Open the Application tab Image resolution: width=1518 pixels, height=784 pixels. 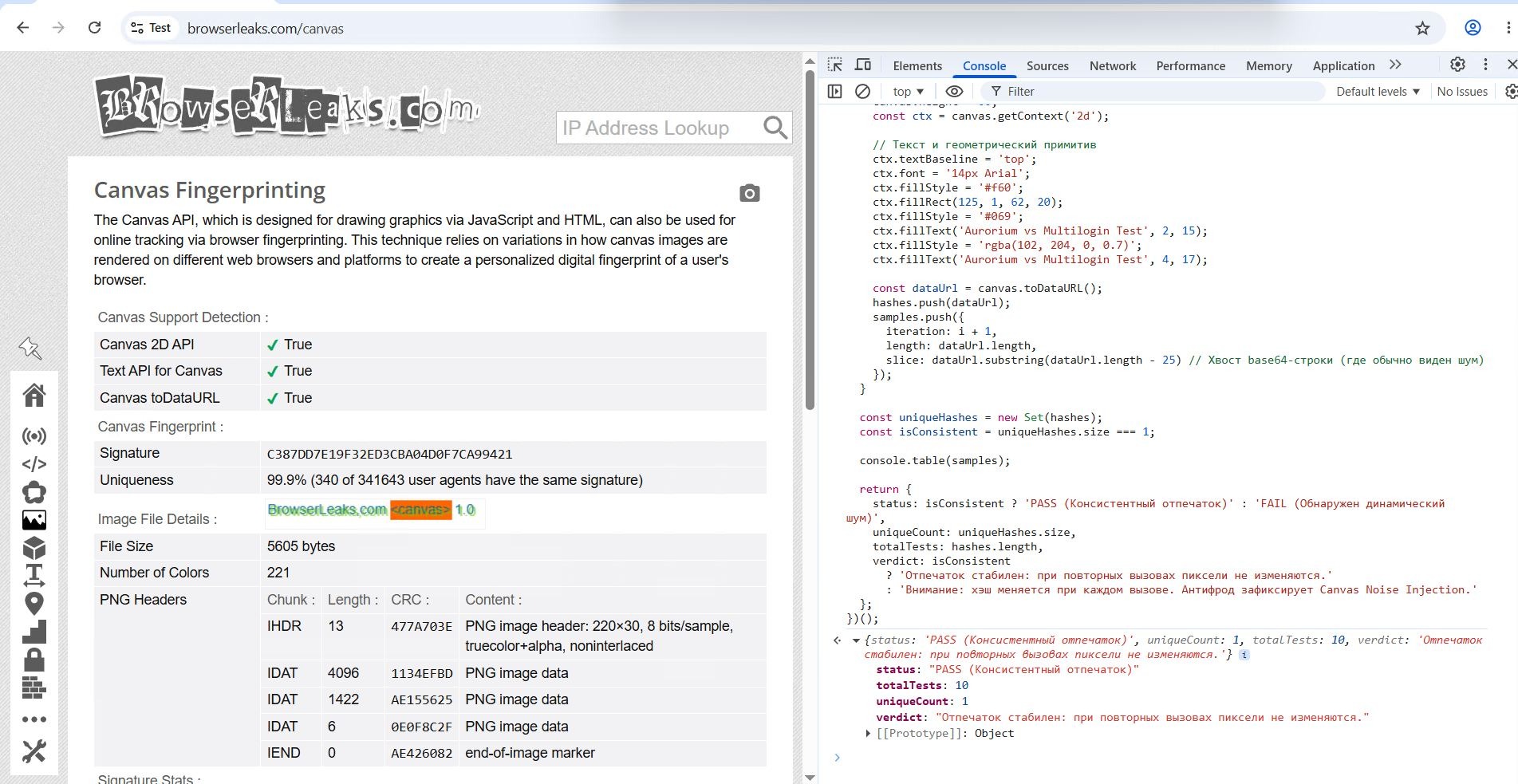[x=1343, y=66]
